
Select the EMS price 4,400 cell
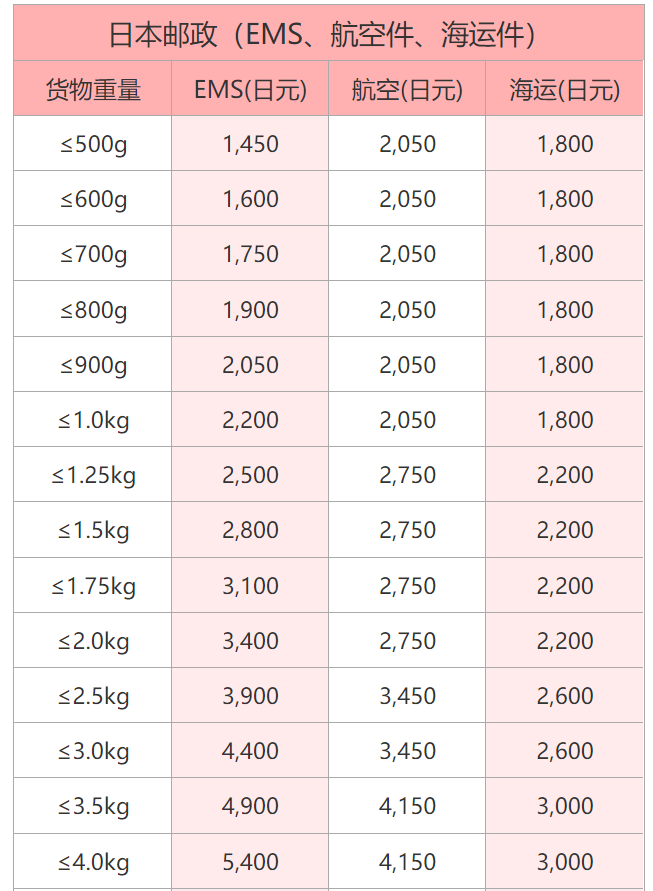[250, 751]
